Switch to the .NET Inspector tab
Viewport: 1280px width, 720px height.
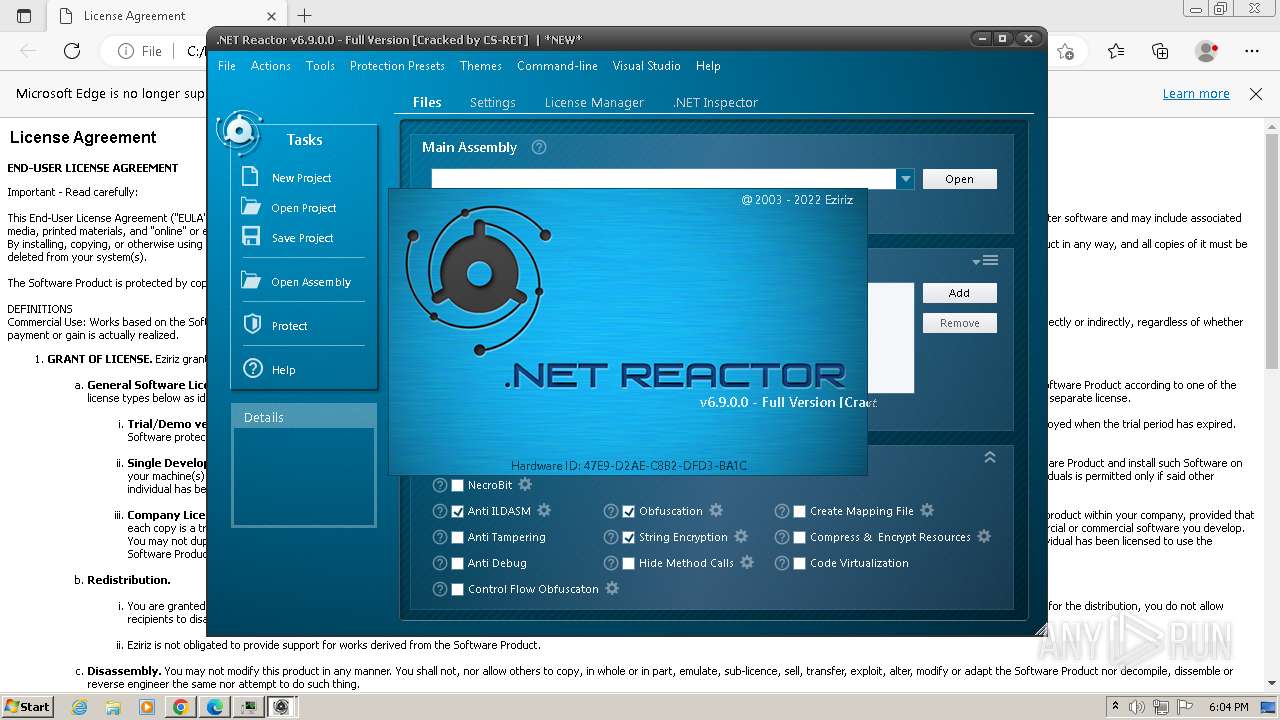coord(715,102)
